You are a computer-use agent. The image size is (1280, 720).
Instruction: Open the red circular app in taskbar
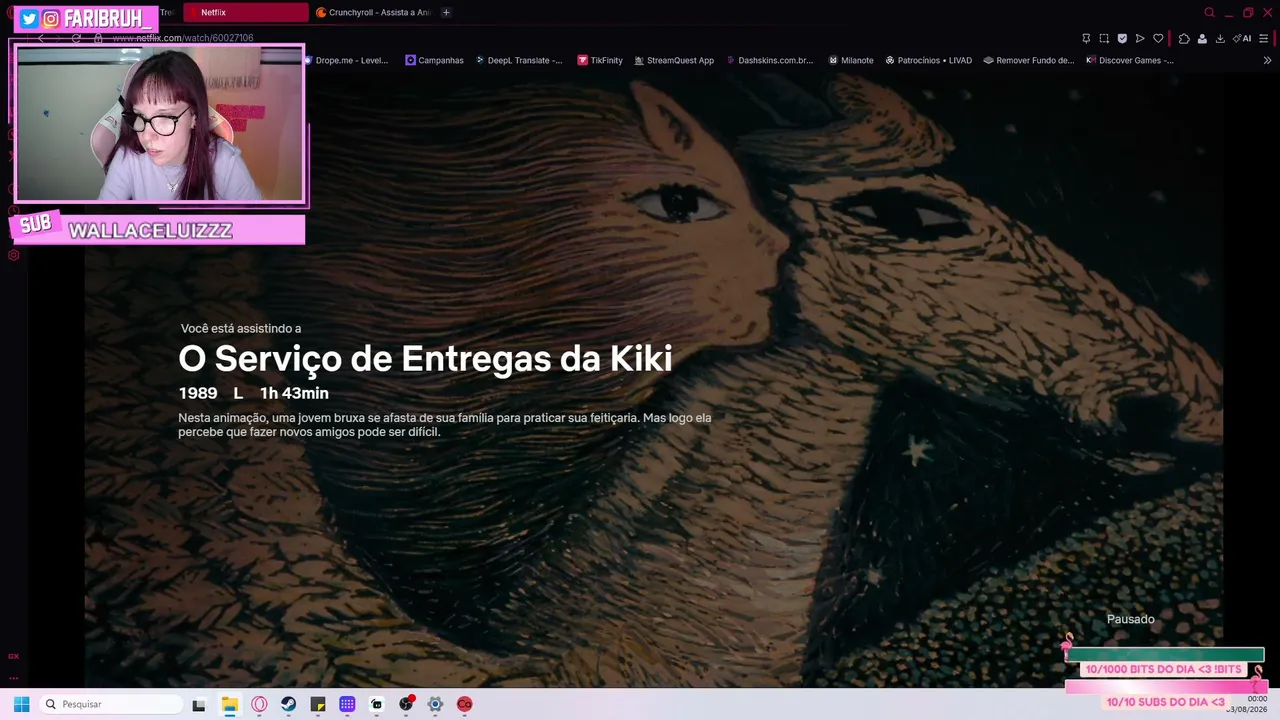464,705
